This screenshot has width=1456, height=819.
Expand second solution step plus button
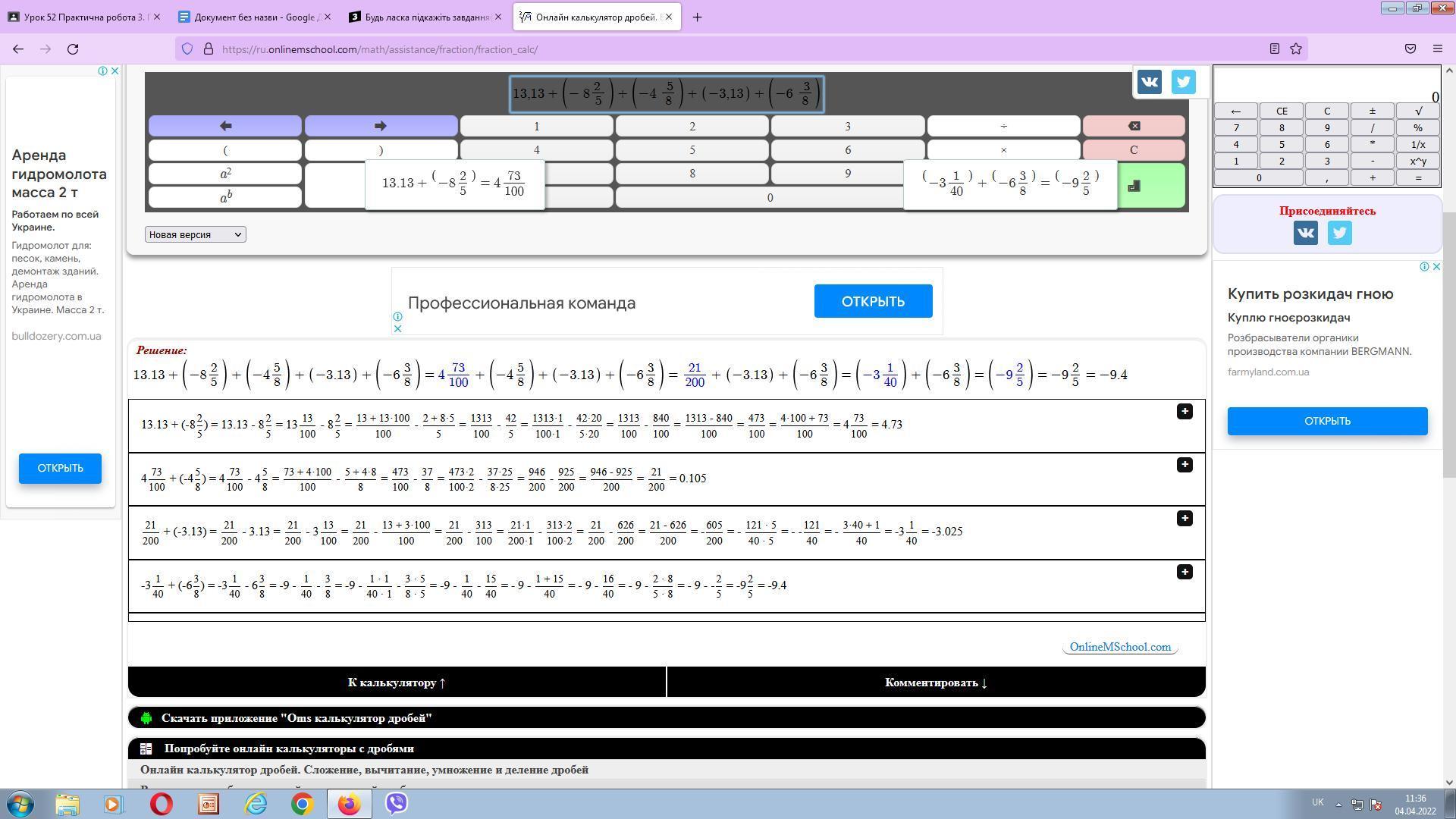pos(1184,464)
